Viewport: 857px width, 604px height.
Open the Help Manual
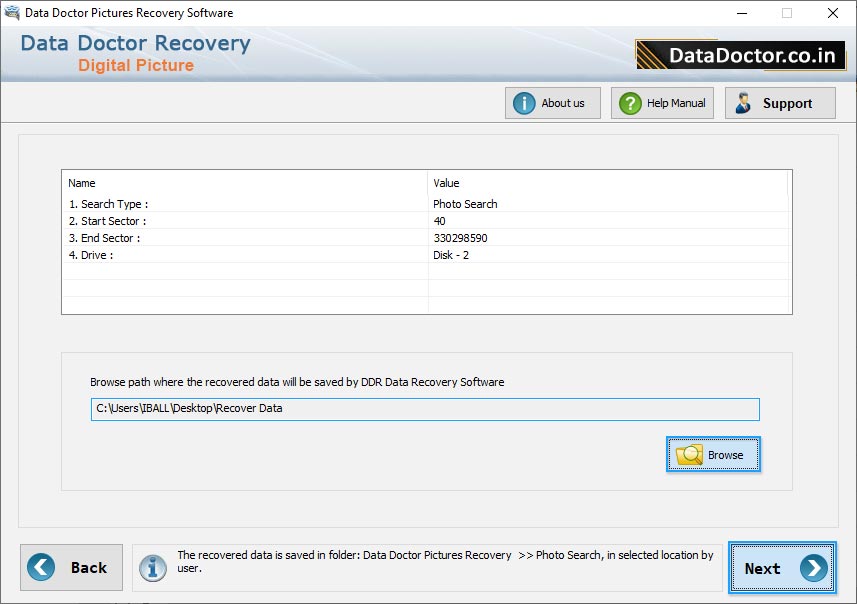662,102
